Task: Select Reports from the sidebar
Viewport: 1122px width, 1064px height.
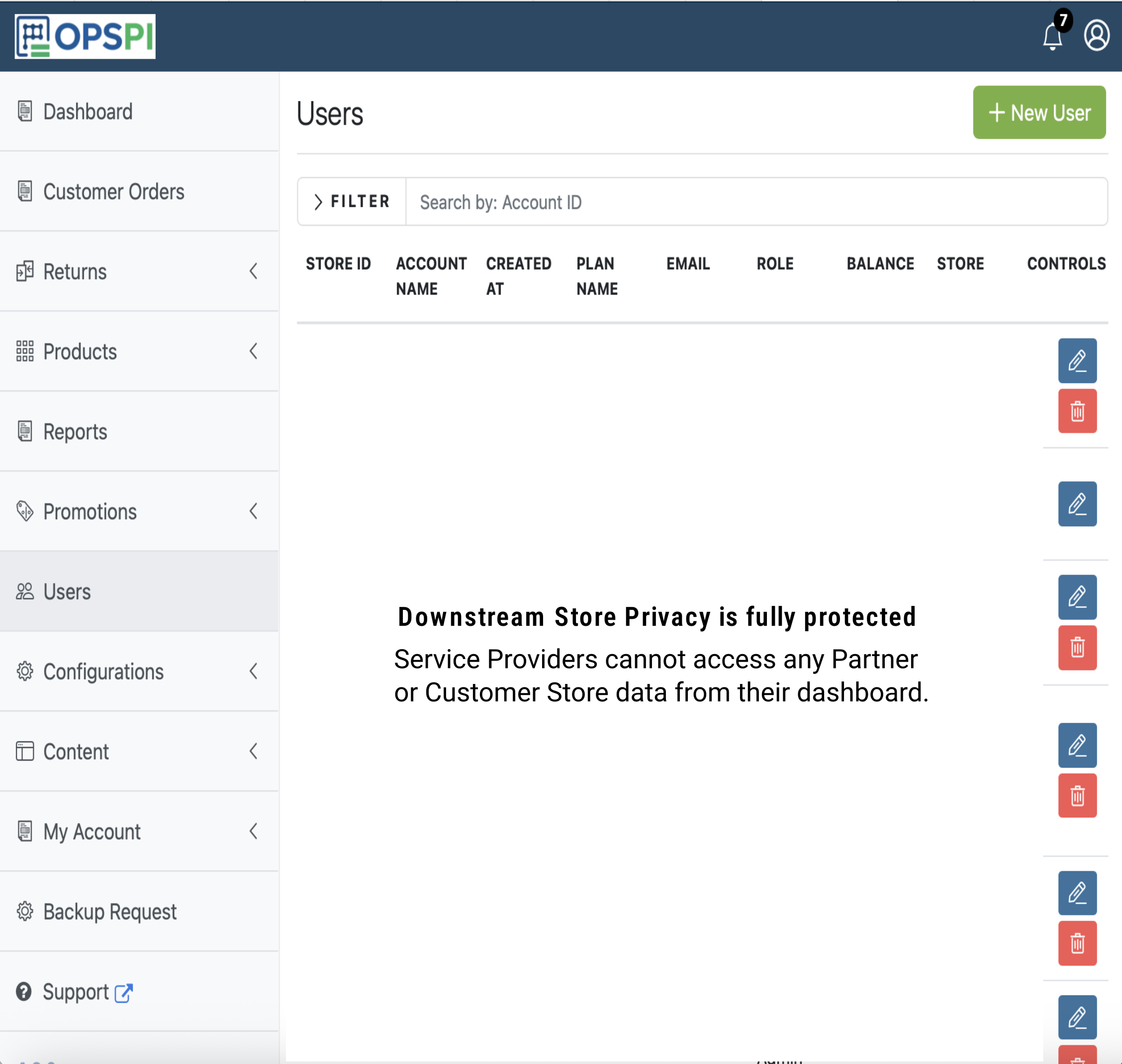Action: [x=75, y=432]
